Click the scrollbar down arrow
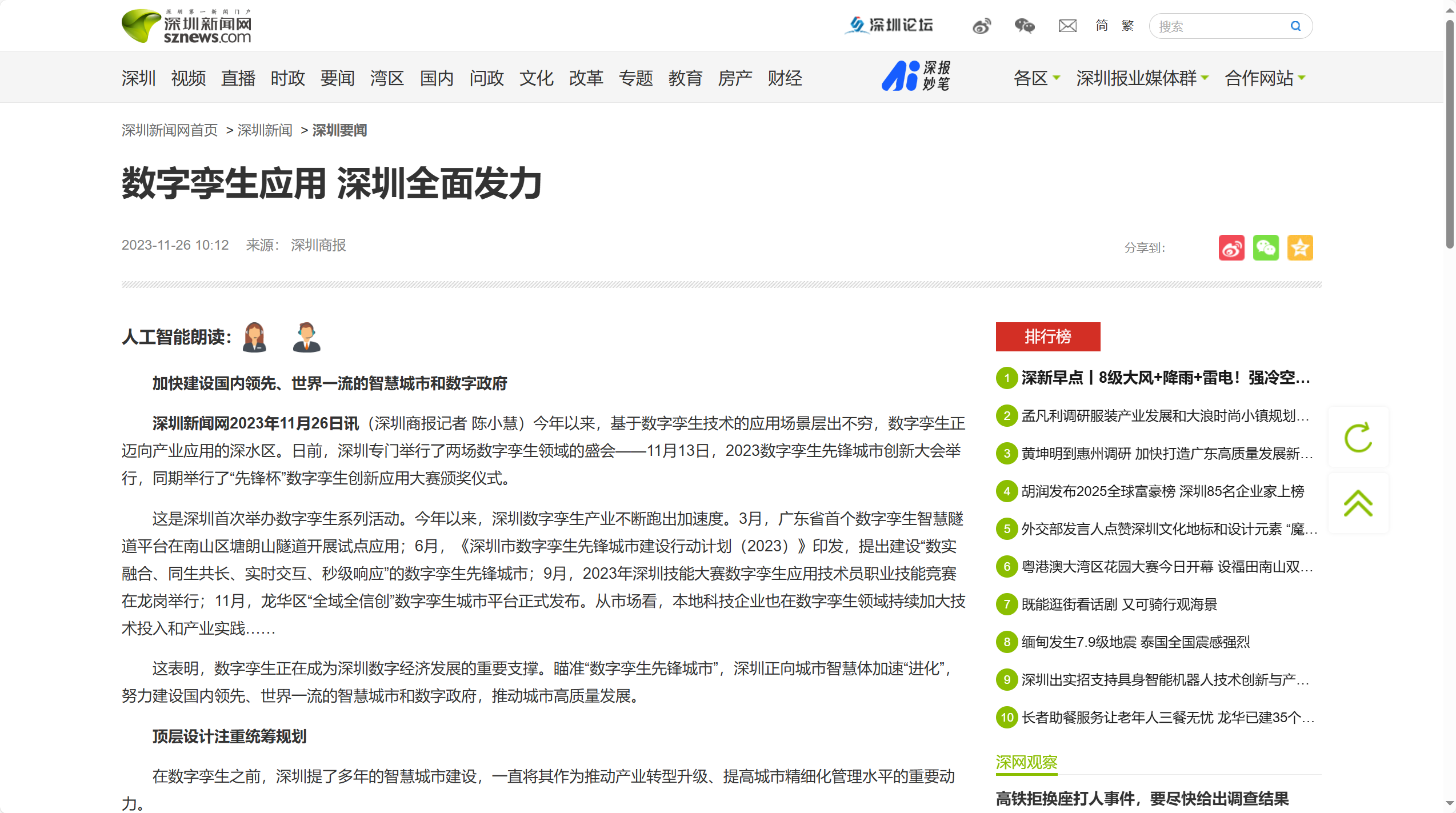1456x813 pixels. pyautogui.click(x=1450, y=803)
